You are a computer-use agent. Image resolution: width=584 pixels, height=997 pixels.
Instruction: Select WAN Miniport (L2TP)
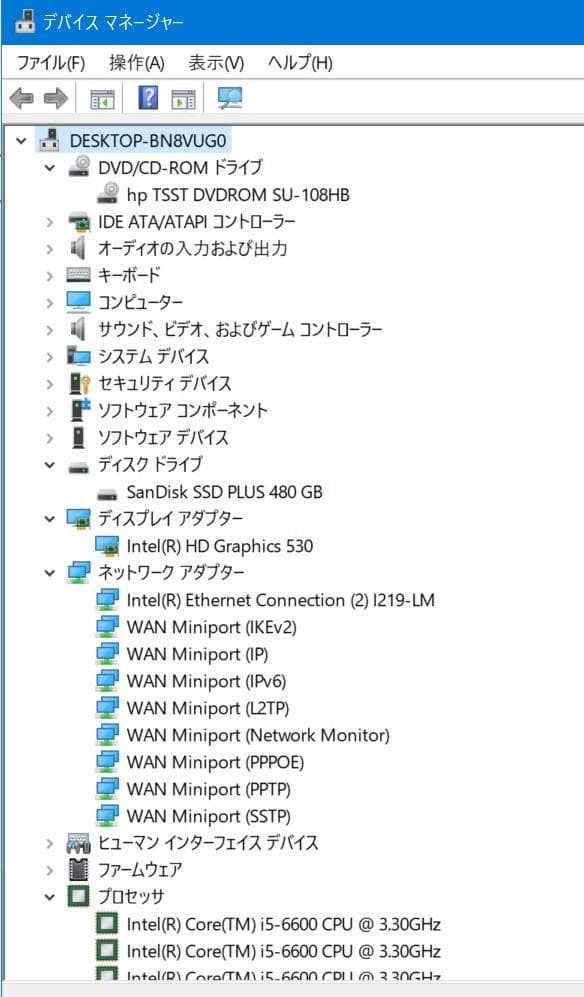click(208, 708)
